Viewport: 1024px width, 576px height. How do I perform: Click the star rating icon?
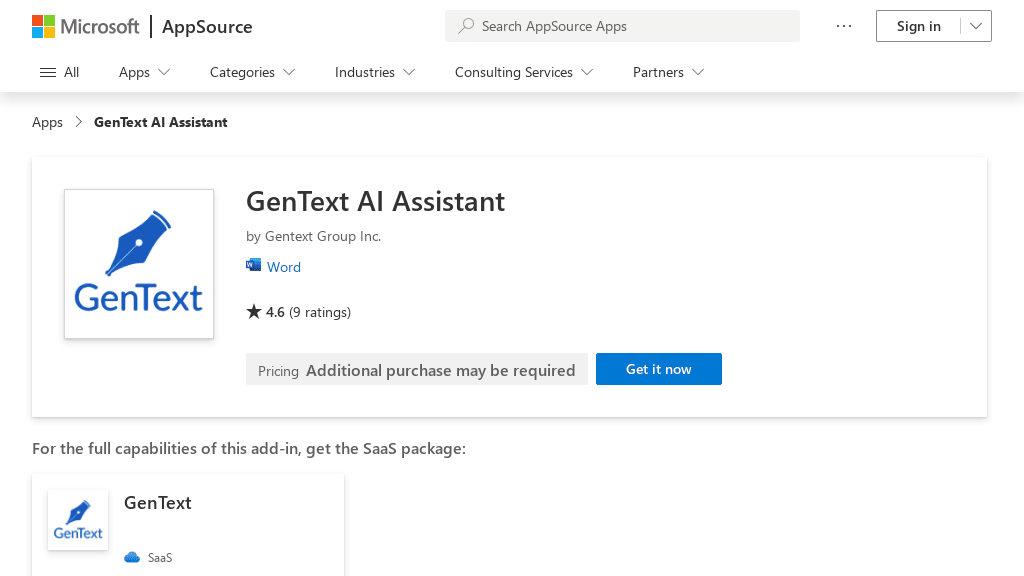(254, 311)
